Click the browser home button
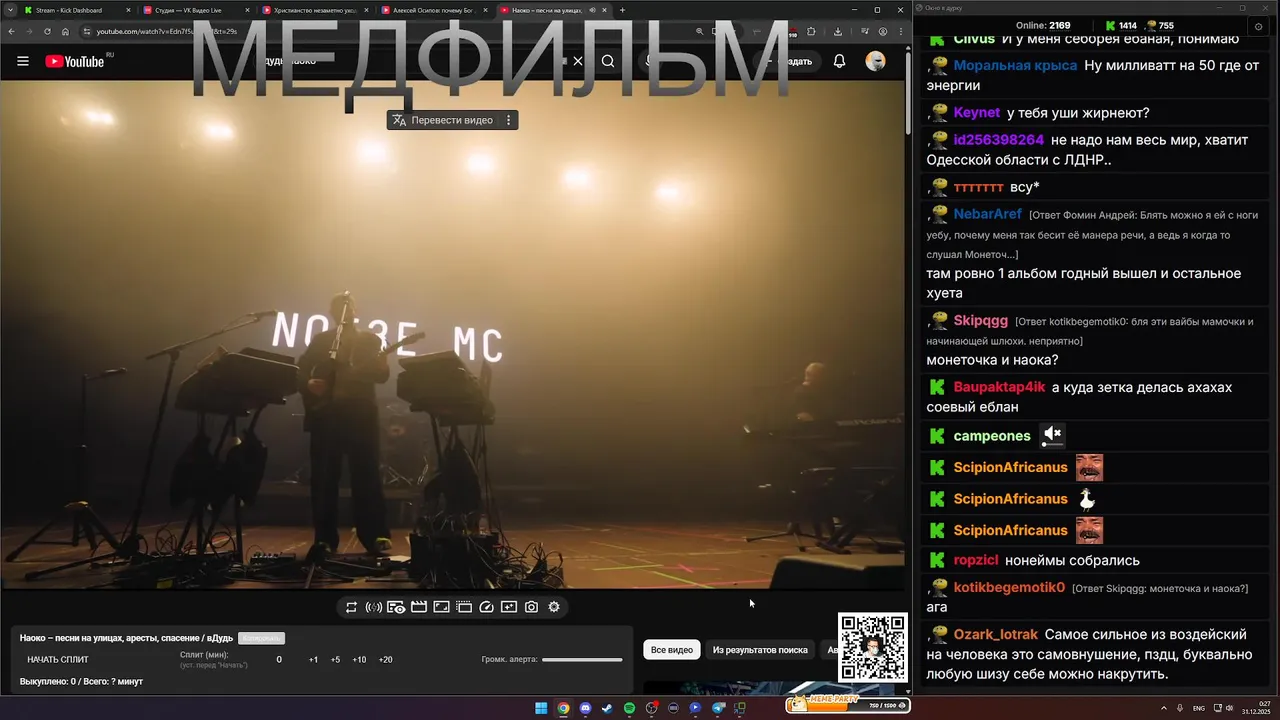Screen dimensions: 1280x720 65,31
